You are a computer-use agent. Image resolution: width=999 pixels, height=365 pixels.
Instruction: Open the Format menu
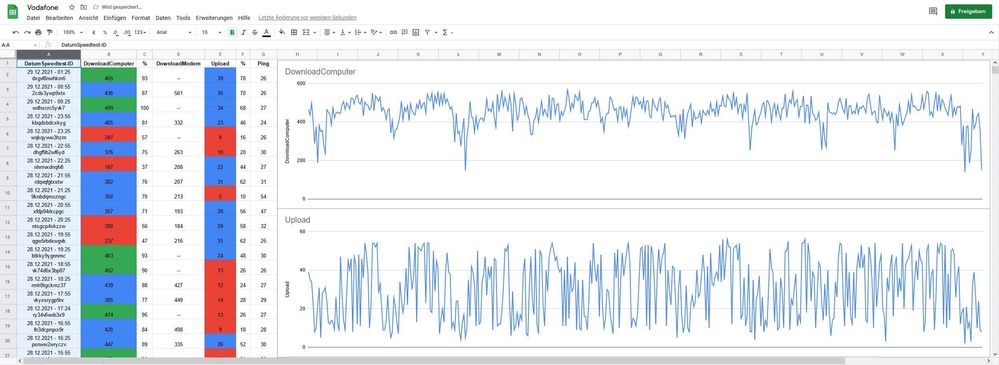pos(141,18)
